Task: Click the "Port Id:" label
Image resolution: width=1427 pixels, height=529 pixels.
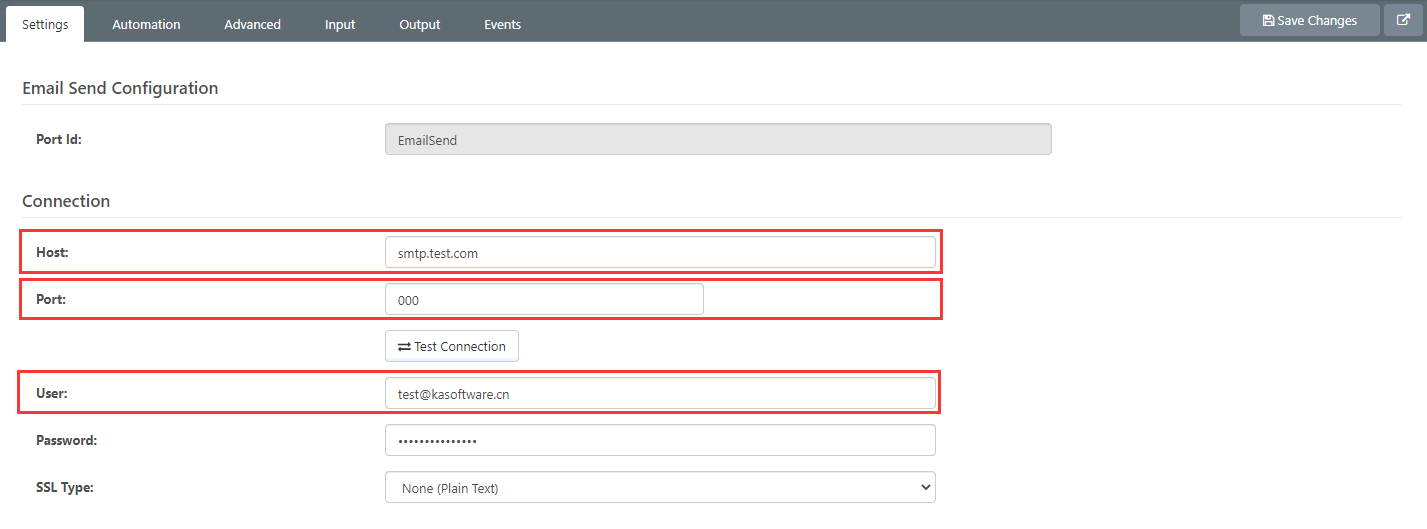Action: pyautogui.click(x=59, y=140)
